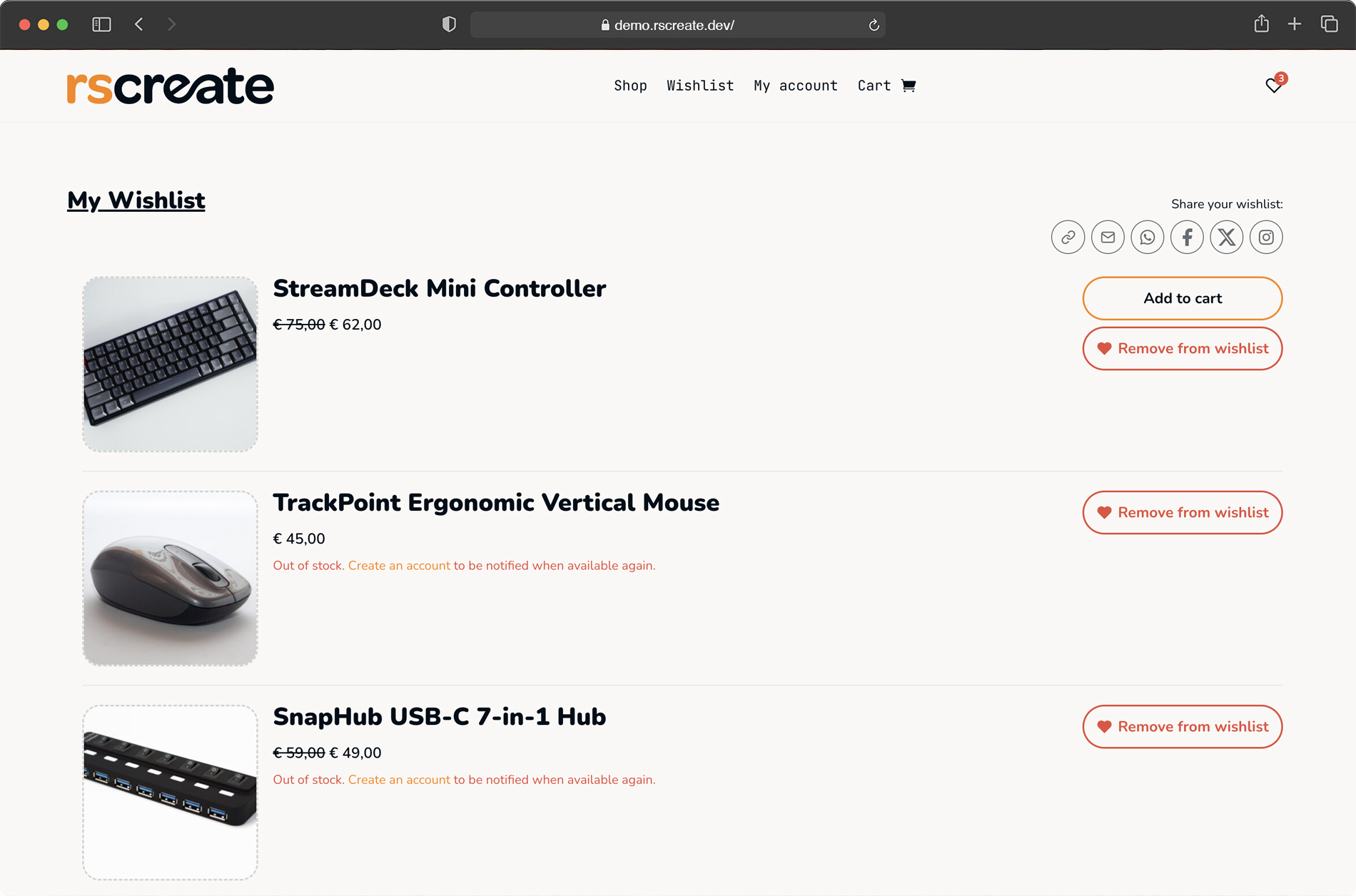Click the 'Share your wishlist:' label

pyautogui.click(x=1227, y=204)
